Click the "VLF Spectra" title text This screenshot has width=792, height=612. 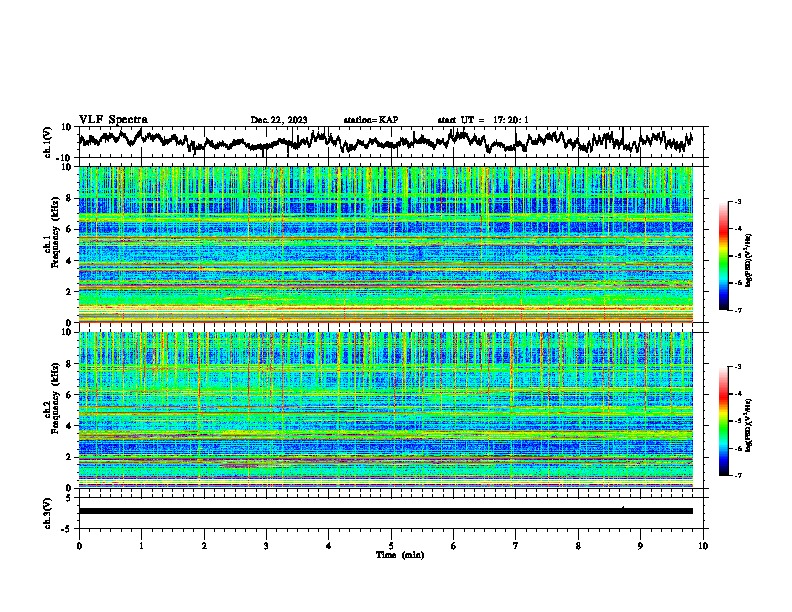point(113,120)
